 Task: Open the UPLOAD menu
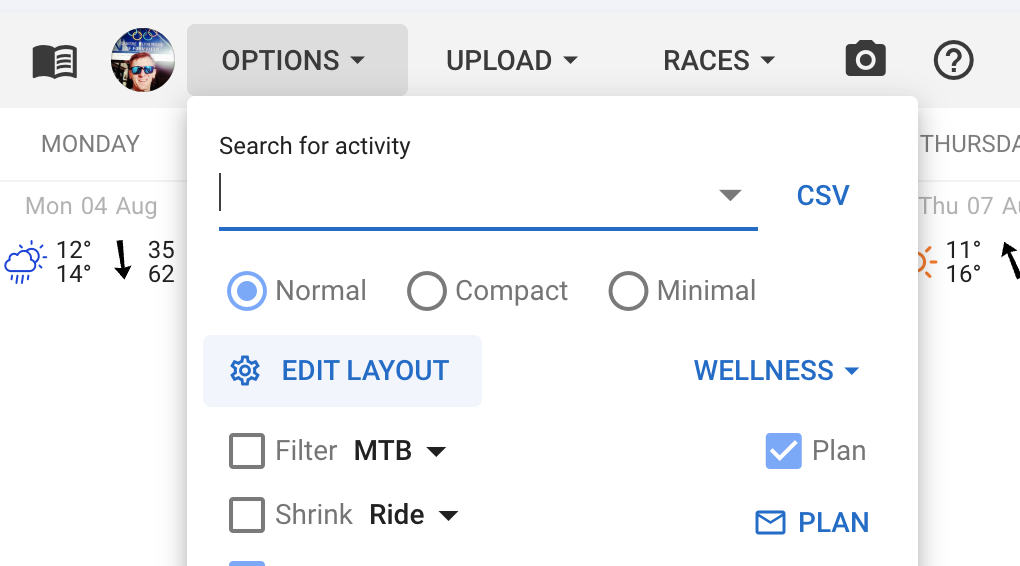[x=512, y=61]
